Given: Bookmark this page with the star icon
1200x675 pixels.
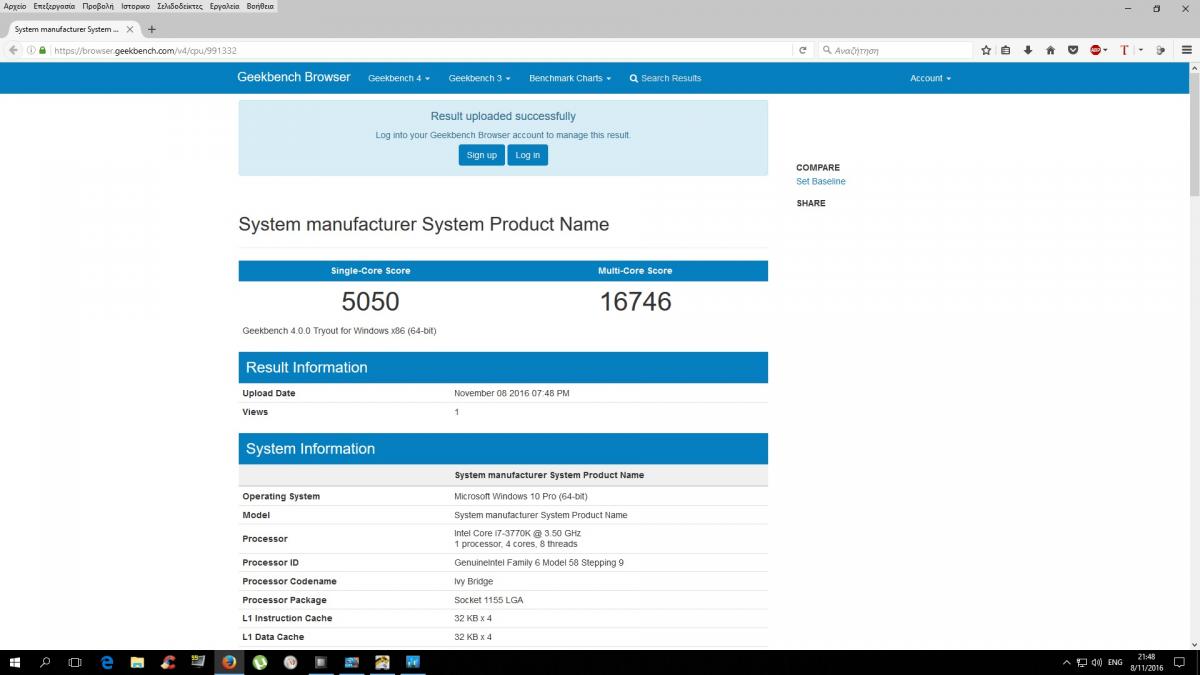Looking at the screenshot, I should 986,50.
